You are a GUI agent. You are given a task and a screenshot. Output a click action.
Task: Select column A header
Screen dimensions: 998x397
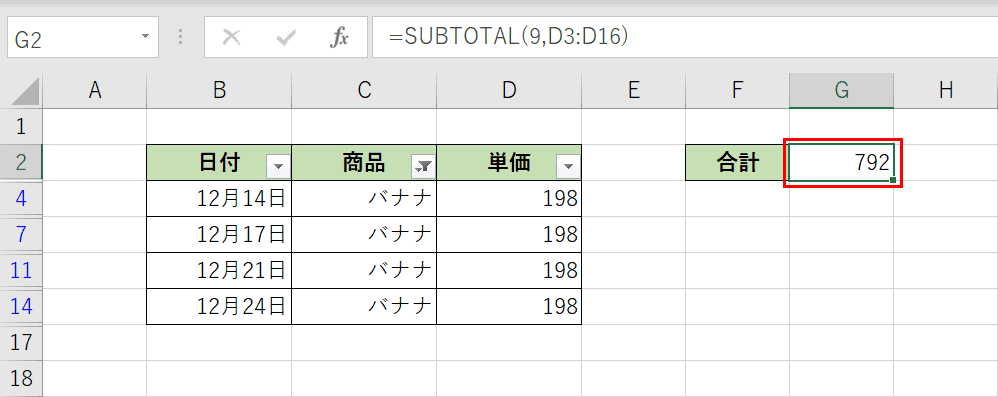pos(95,91)
